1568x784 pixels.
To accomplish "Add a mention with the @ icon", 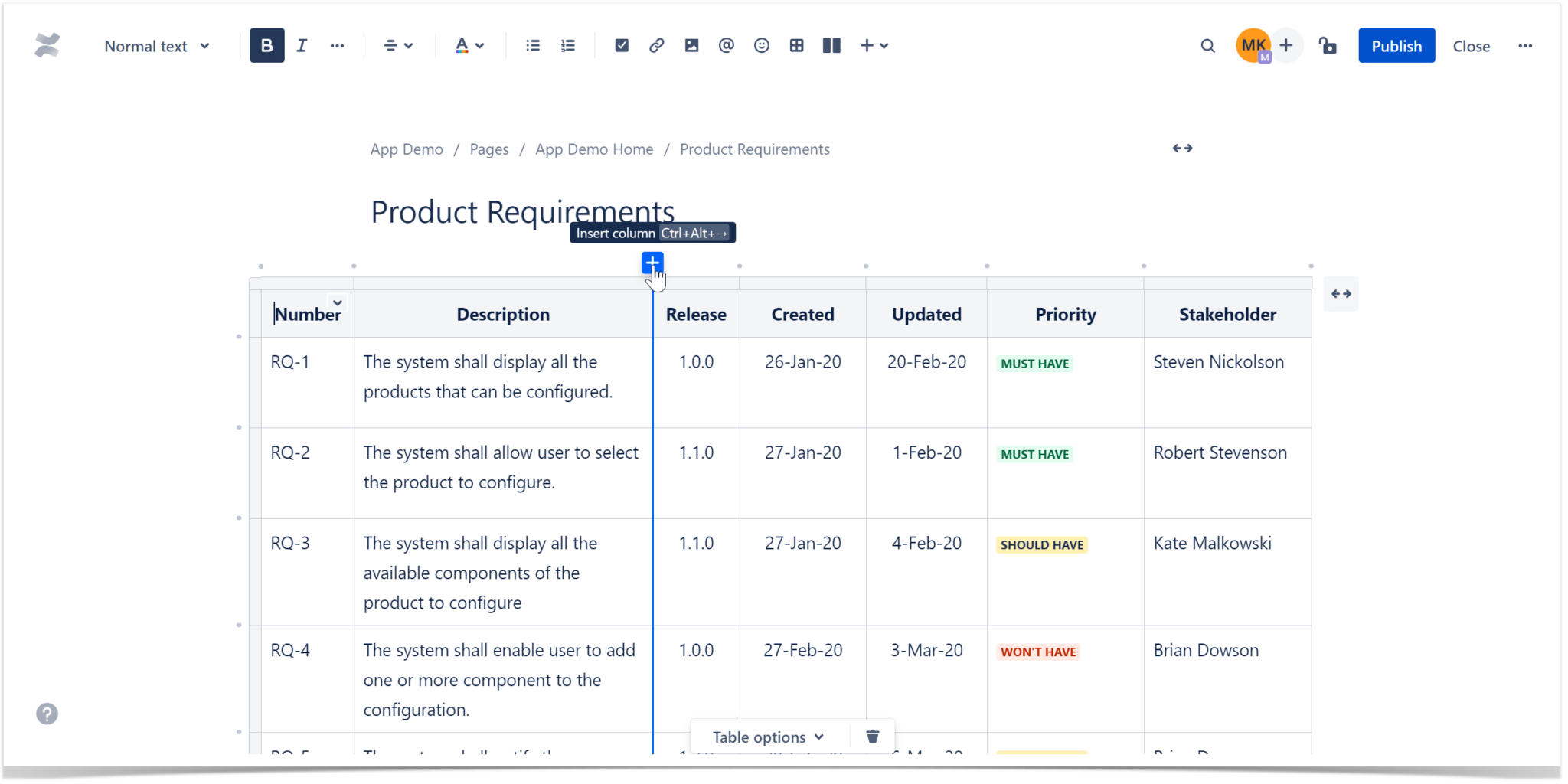I will point(725,45).
